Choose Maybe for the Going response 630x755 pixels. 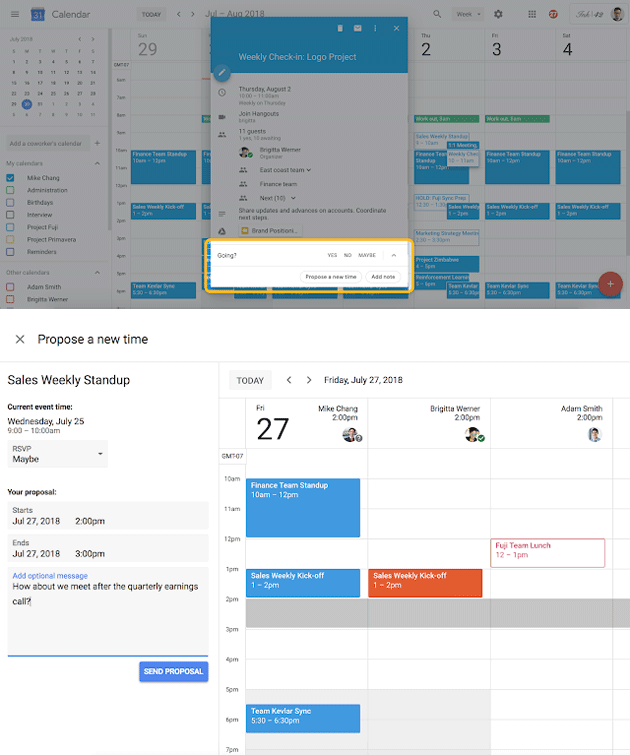point(367,255)
